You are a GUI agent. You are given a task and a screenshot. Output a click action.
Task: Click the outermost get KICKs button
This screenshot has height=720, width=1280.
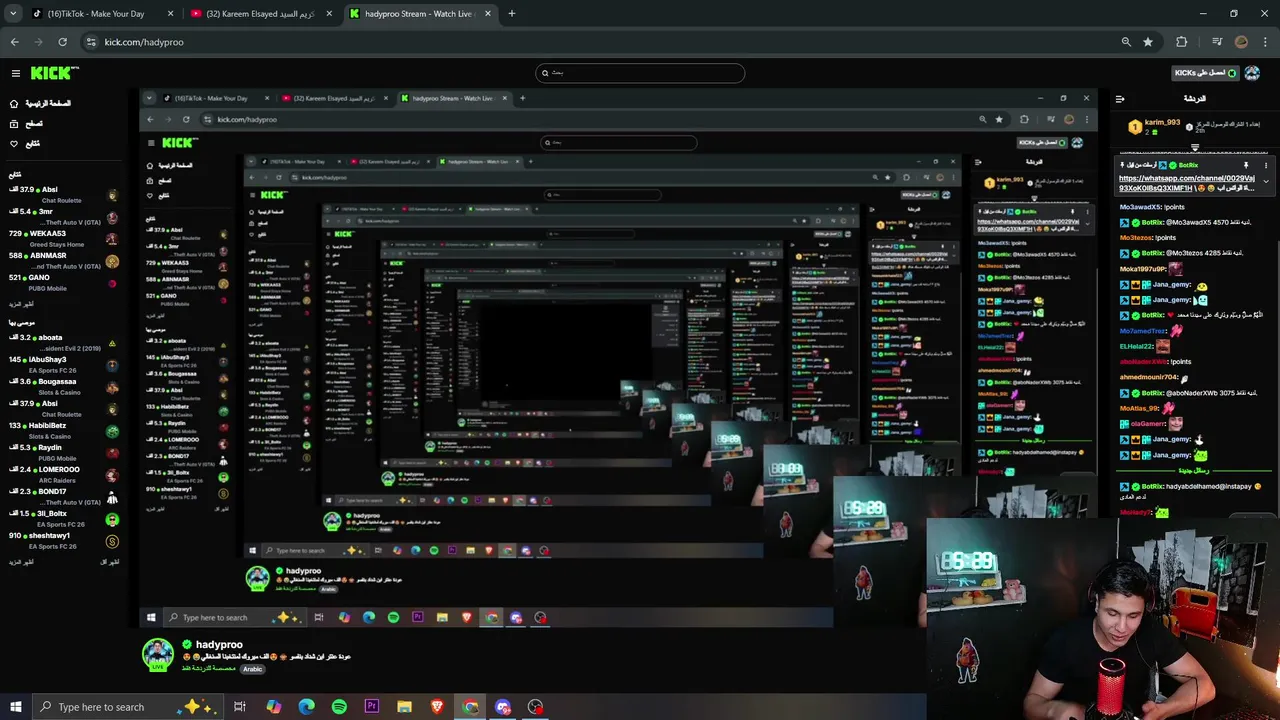pos(1206,73)
